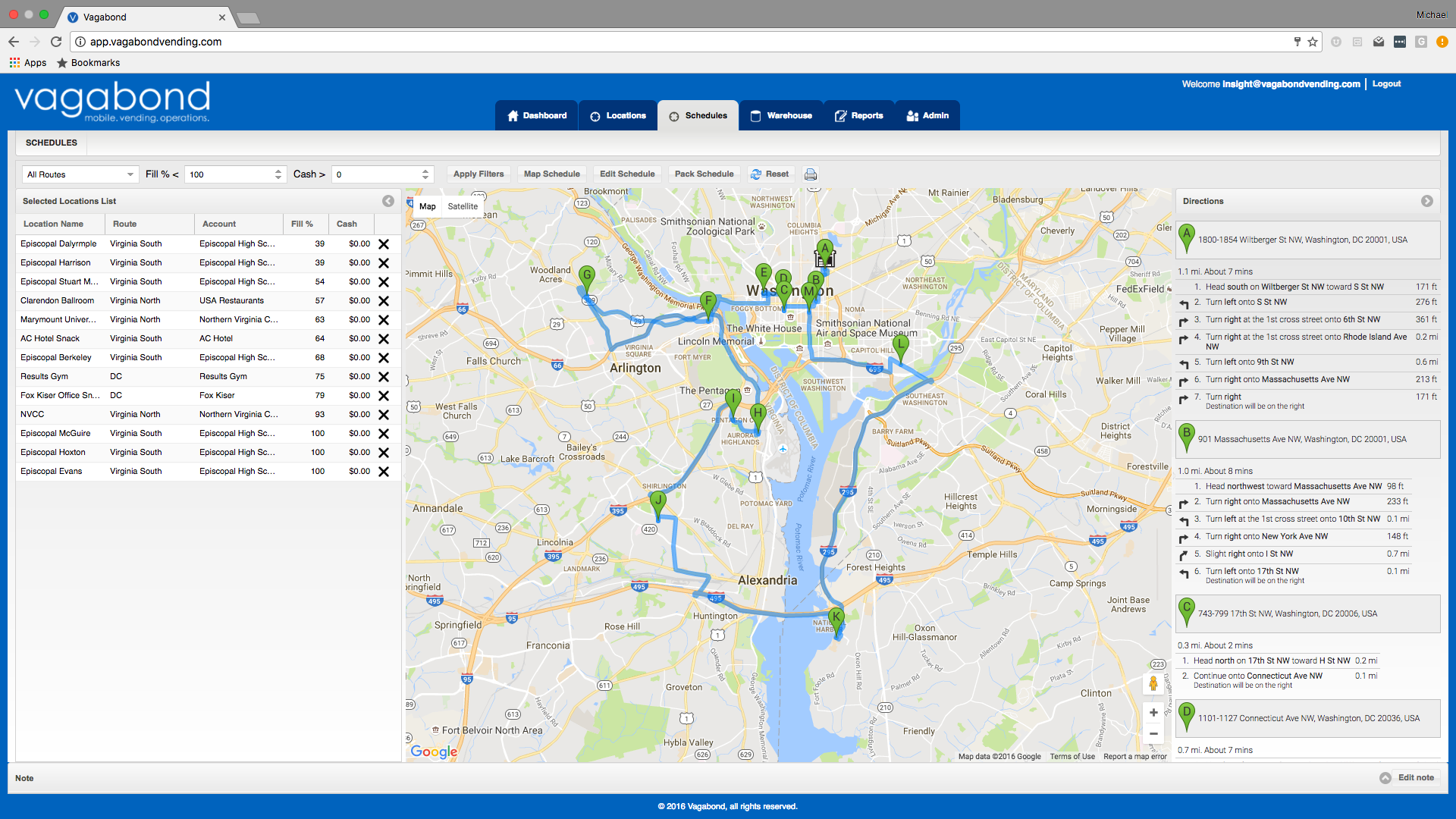Switch map to Satellite view

tap(463, 206)
